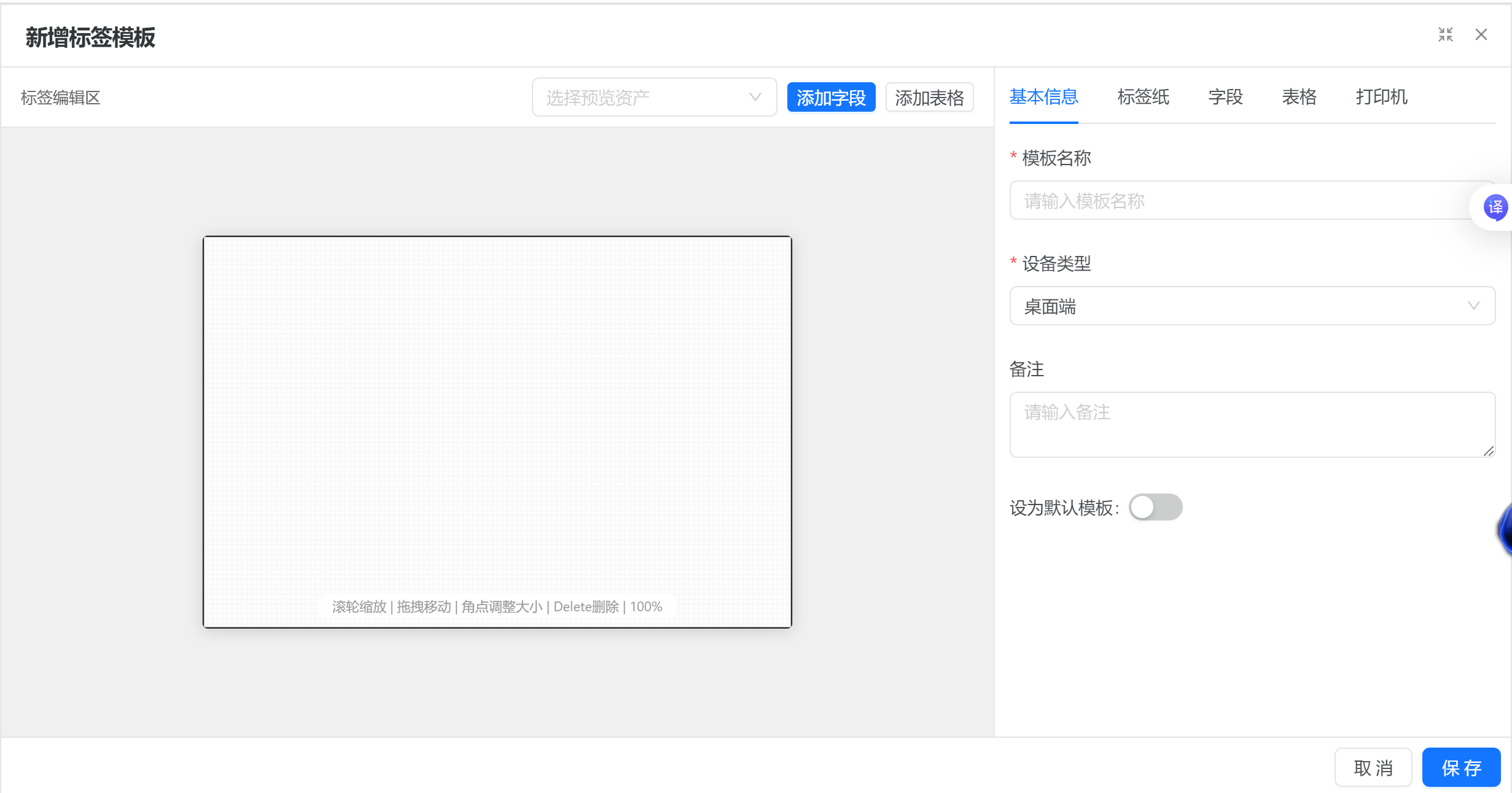Open the 字段 tab
The height and width of the screenshot is (793, 1512).
[x=1225, y=97]
